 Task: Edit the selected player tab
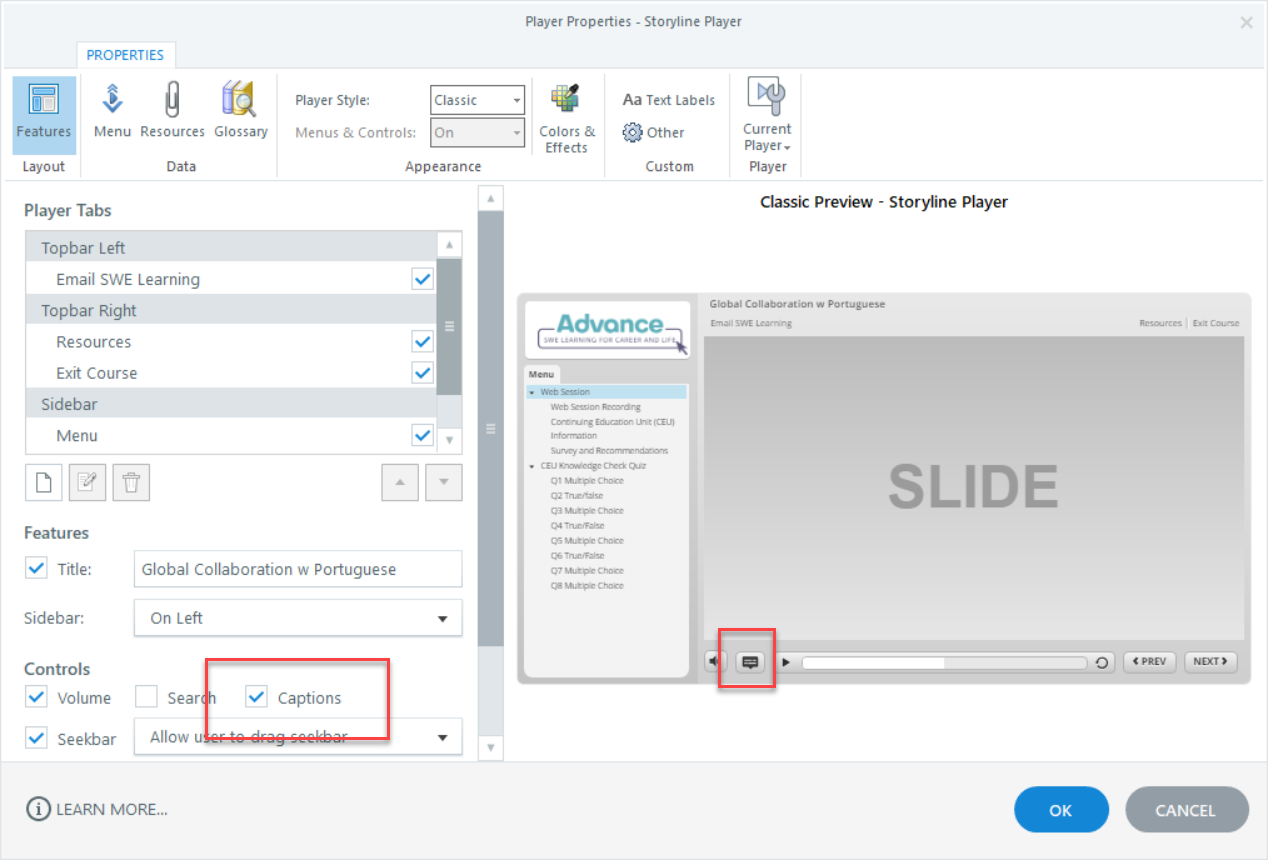(87, 482)
